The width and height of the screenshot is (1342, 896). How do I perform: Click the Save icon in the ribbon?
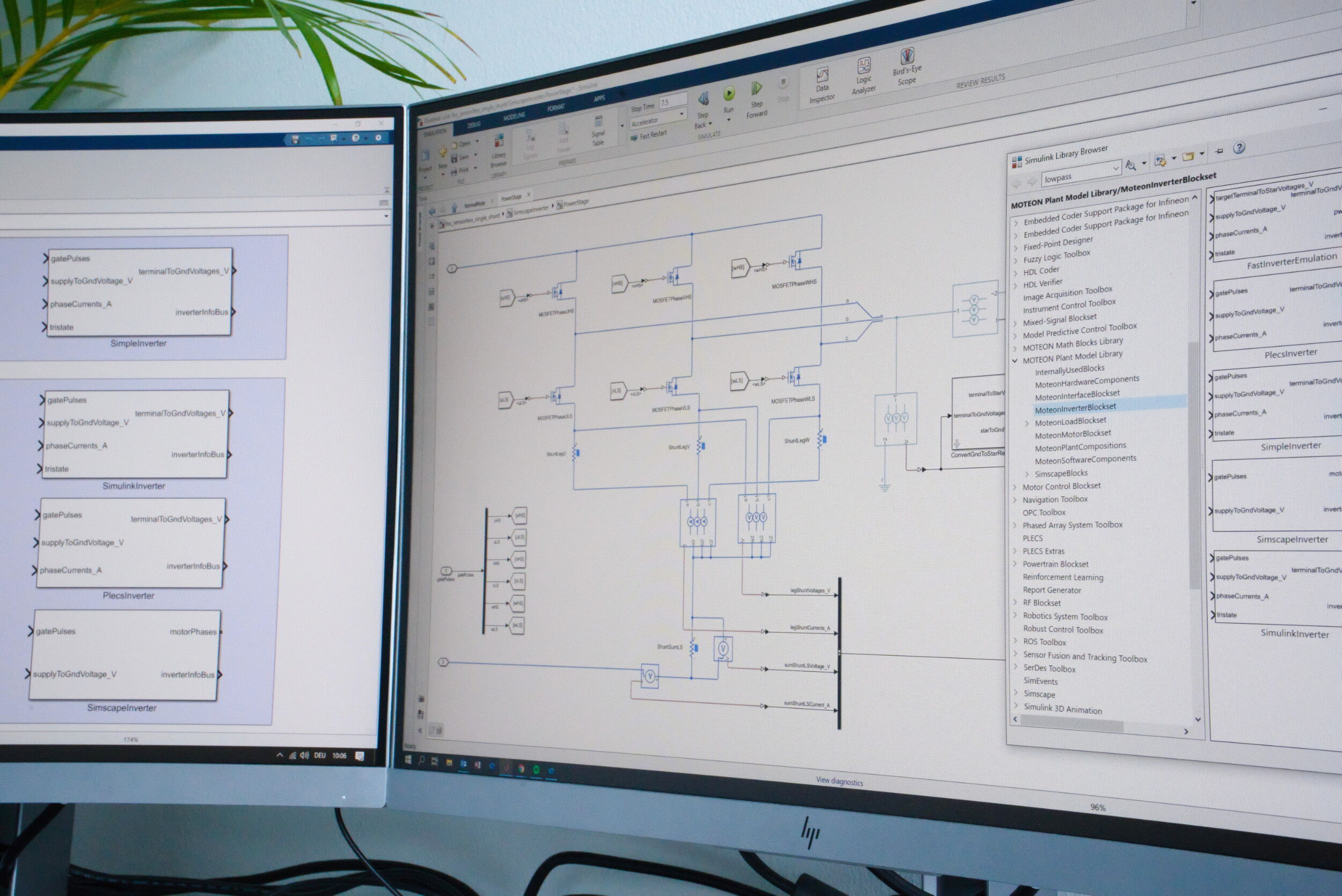(454, 159)
